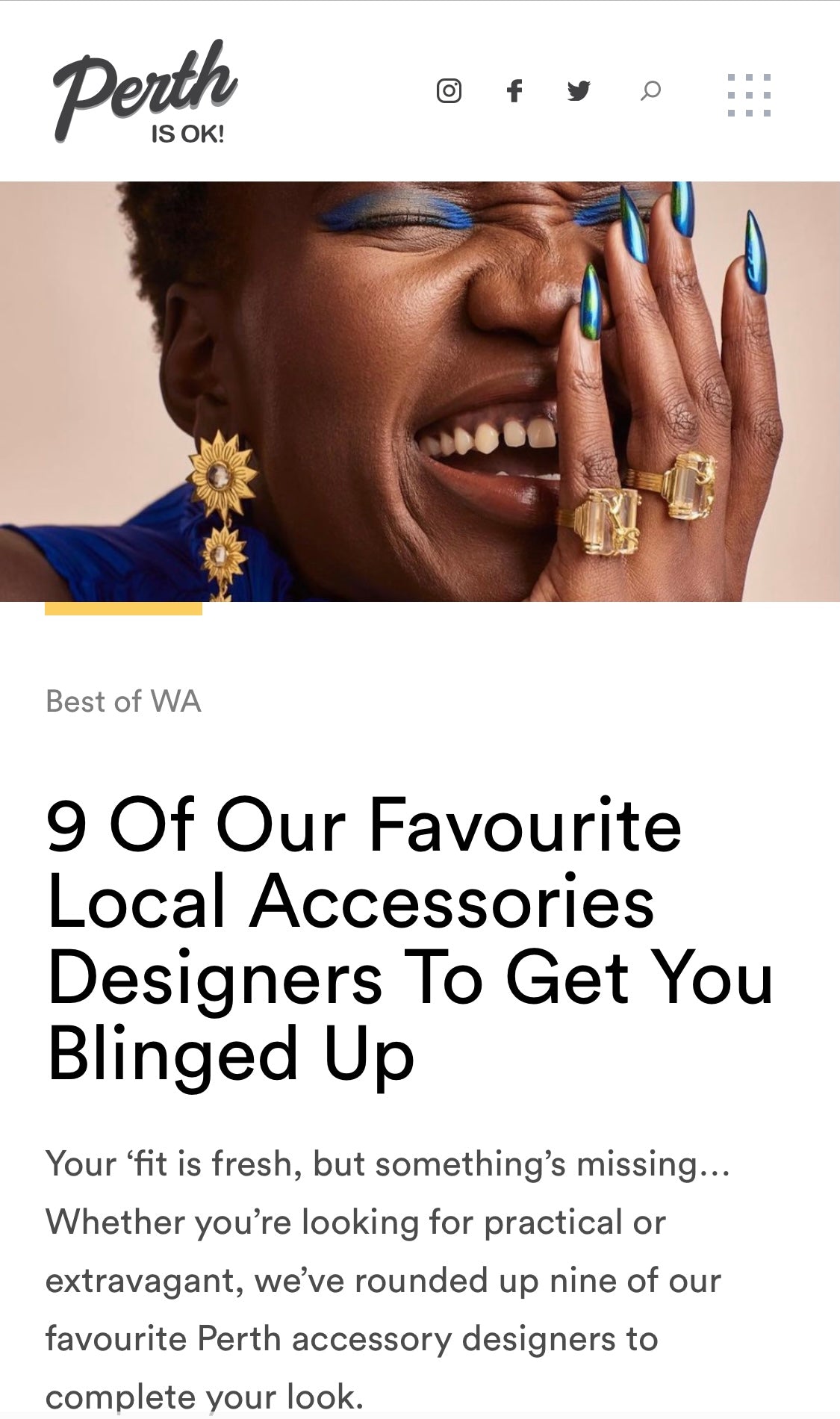This screenshot has height=1419, width=840.
Task: Open the Best of WA category
Action: (123, 701)
